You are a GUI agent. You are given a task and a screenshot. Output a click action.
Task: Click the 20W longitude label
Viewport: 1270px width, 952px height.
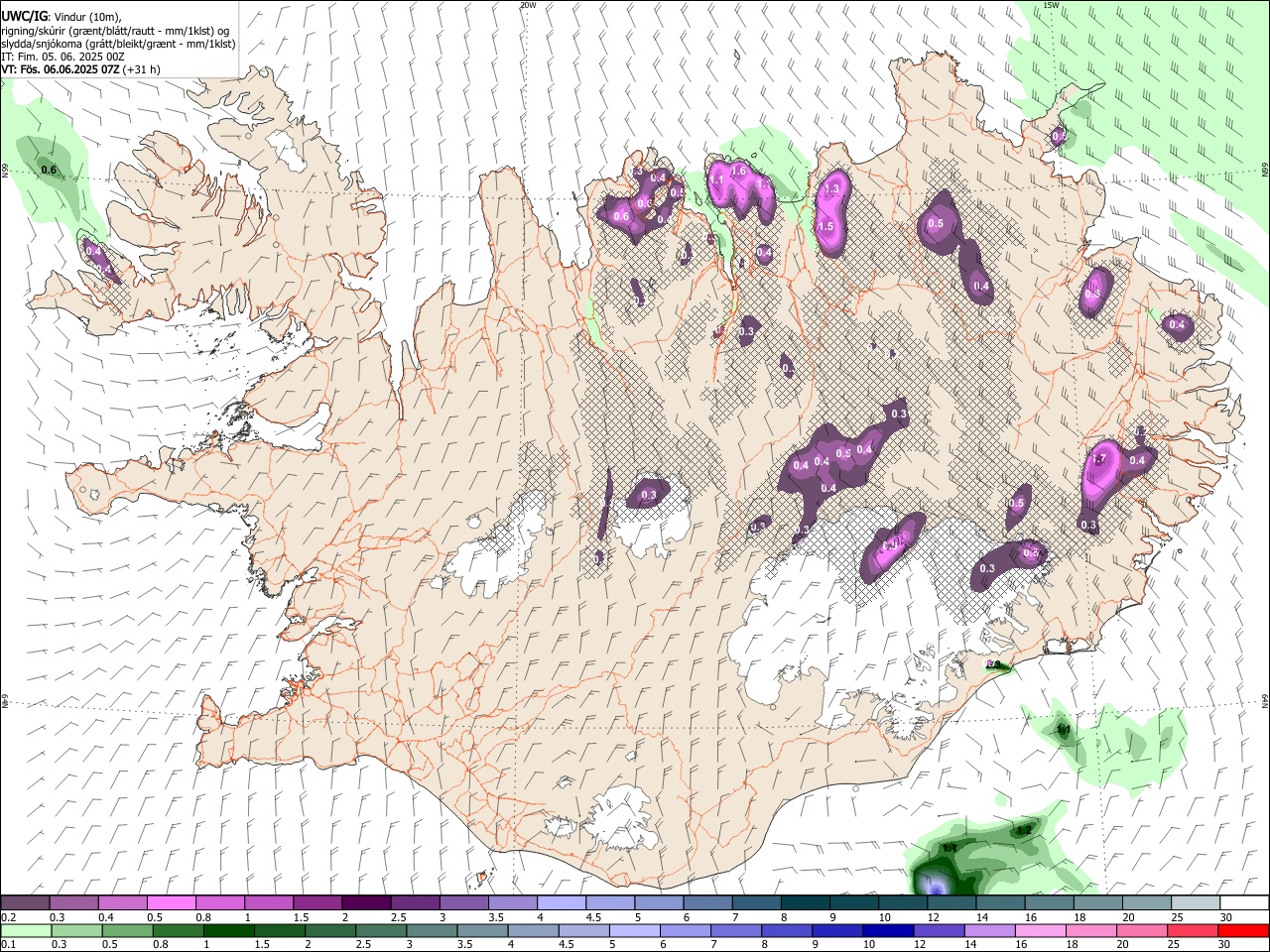click(x=528, y=5)
